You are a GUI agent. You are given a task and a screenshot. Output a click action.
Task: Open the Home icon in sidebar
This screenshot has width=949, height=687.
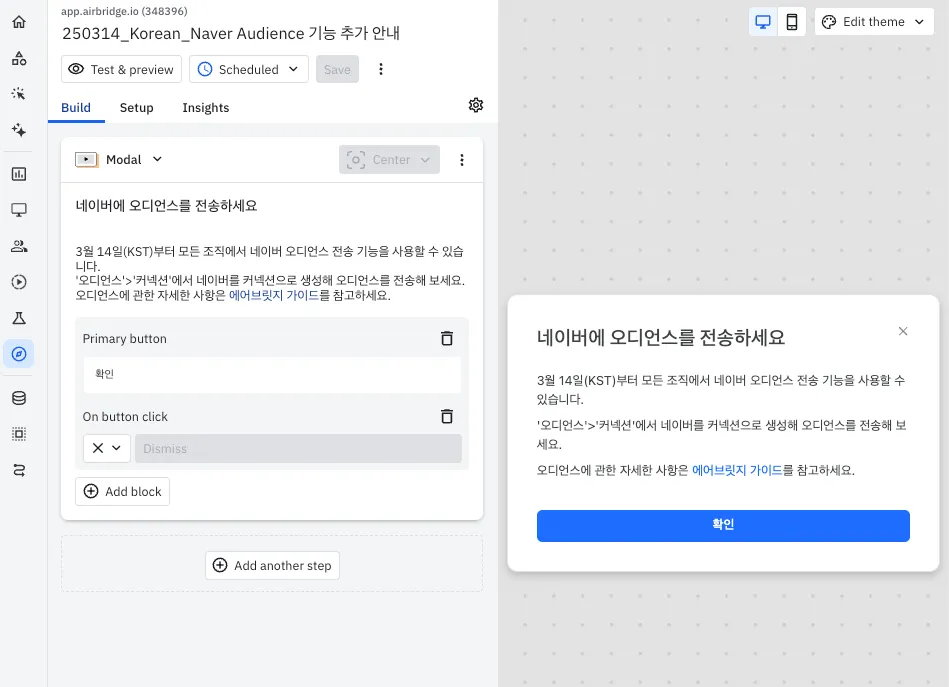(19, 22)
